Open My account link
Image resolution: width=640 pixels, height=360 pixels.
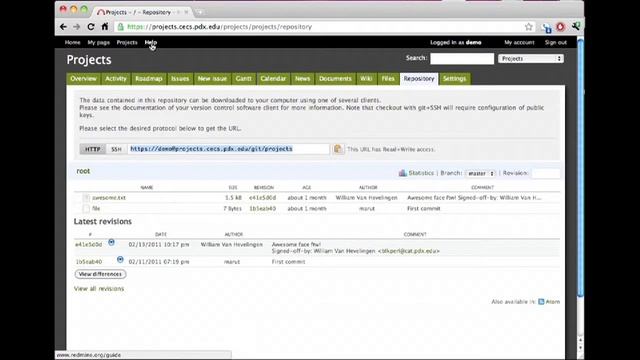pyautogui.click(x=519, y=42)
